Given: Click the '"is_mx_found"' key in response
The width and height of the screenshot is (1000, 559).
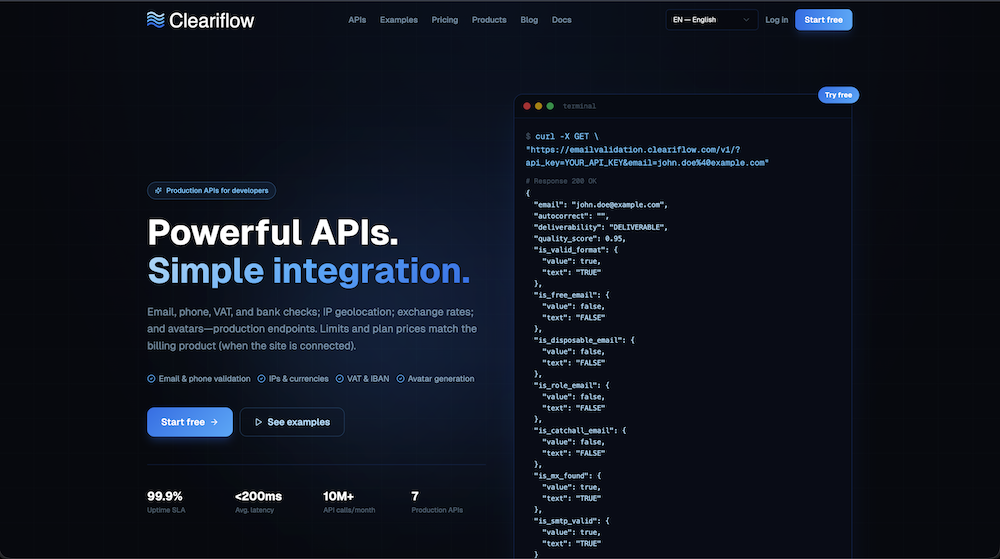Looking at the screenshot, I should (x=561, y=476).
